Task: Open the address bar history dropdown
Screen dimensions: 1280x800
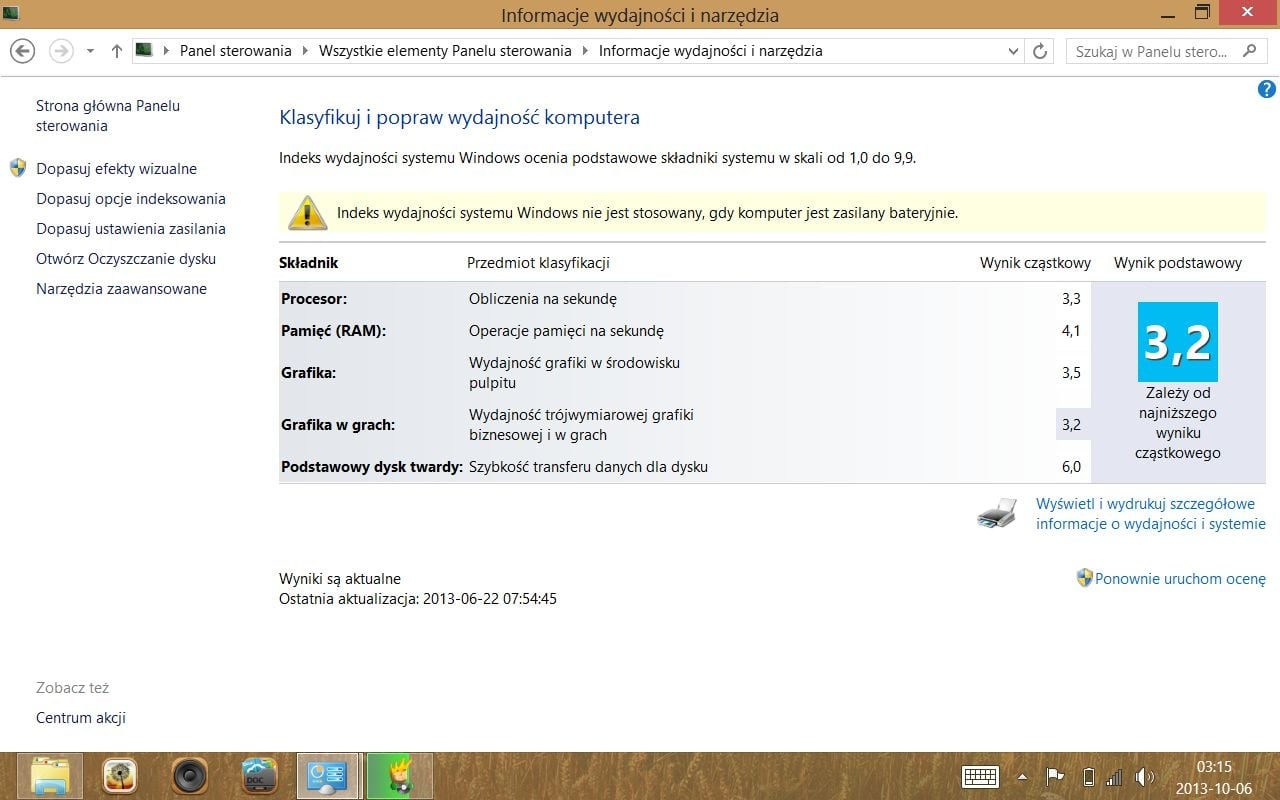Action: [x=1013, y=51]
